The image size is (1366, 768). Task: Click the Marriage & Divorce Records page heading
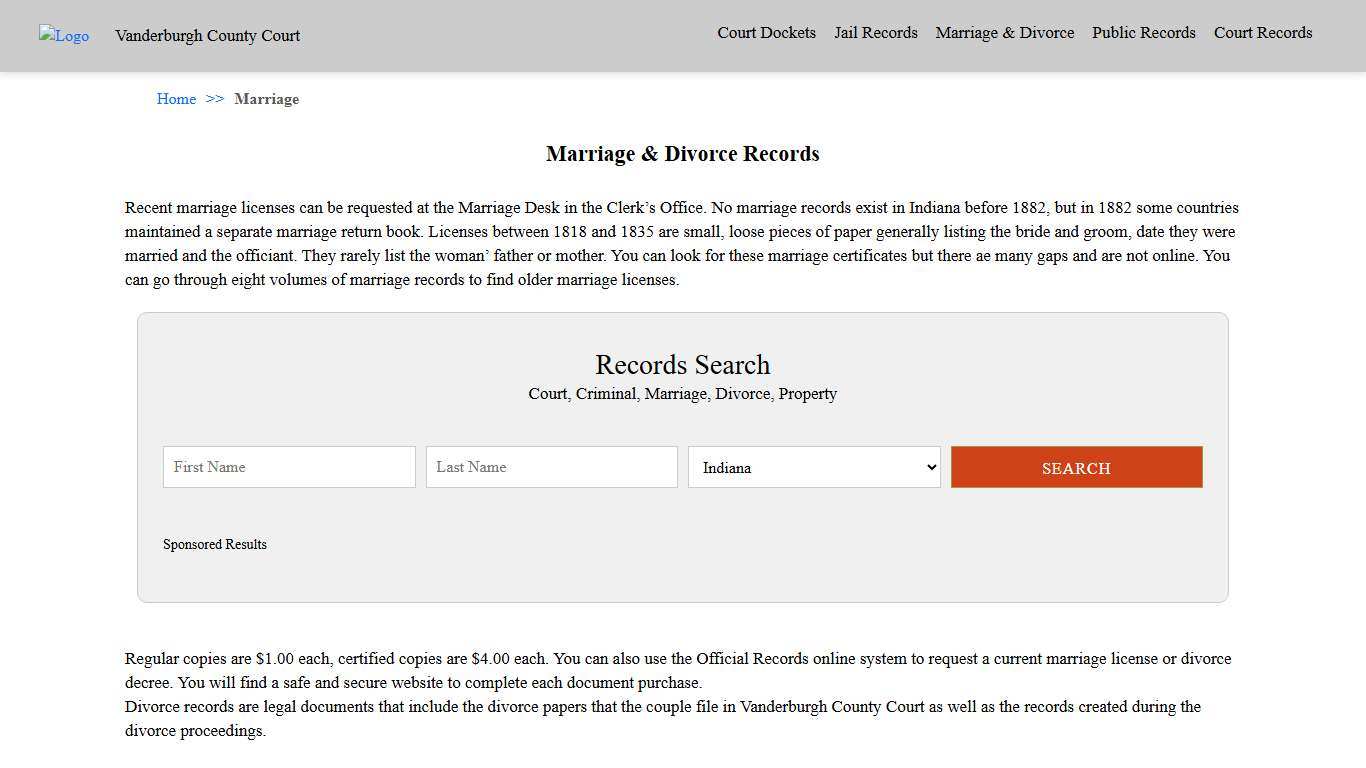(x=682, y=154)
